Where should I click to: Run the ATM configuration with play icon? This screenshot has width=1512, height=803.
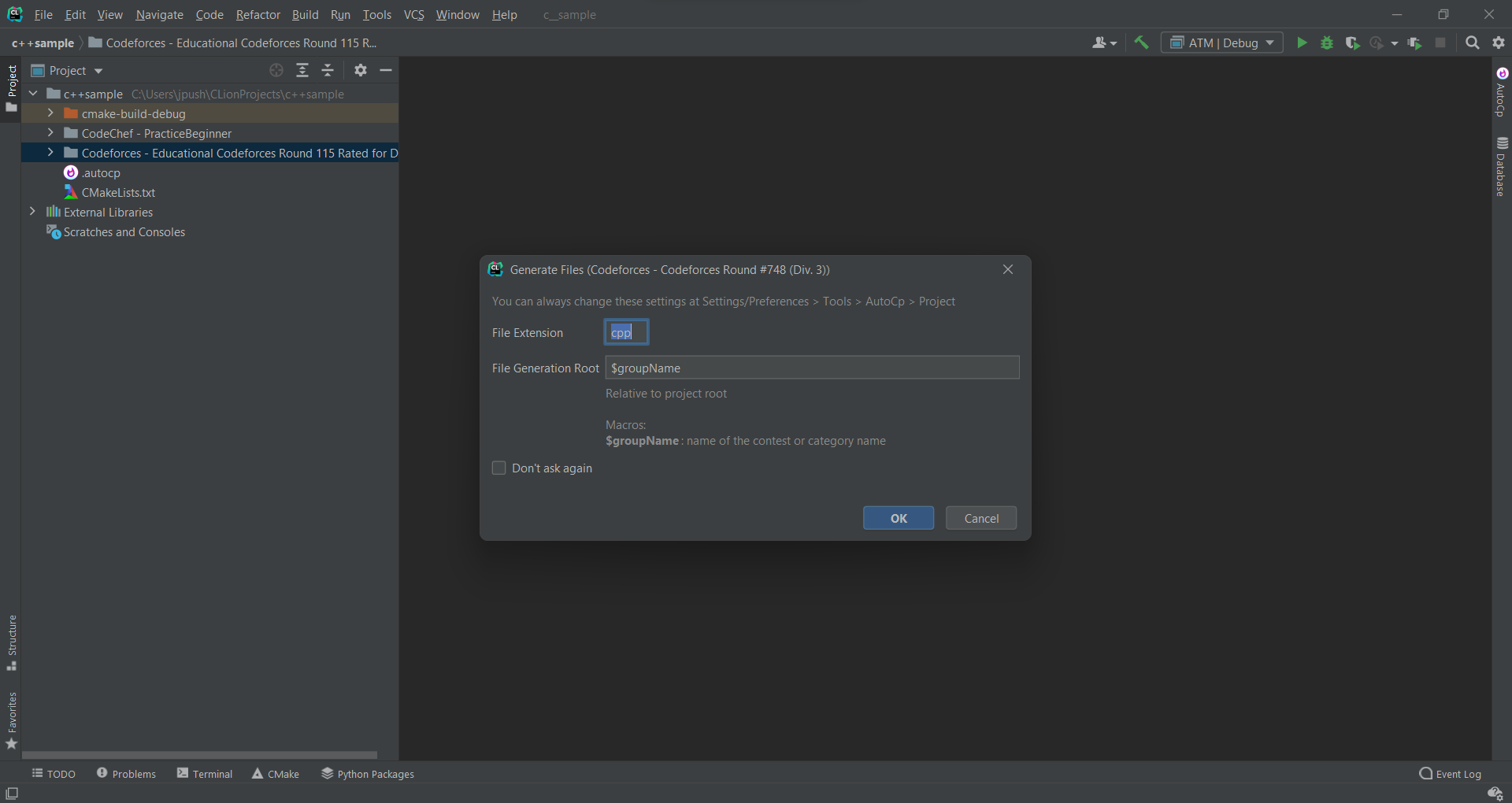(1302, 43)
